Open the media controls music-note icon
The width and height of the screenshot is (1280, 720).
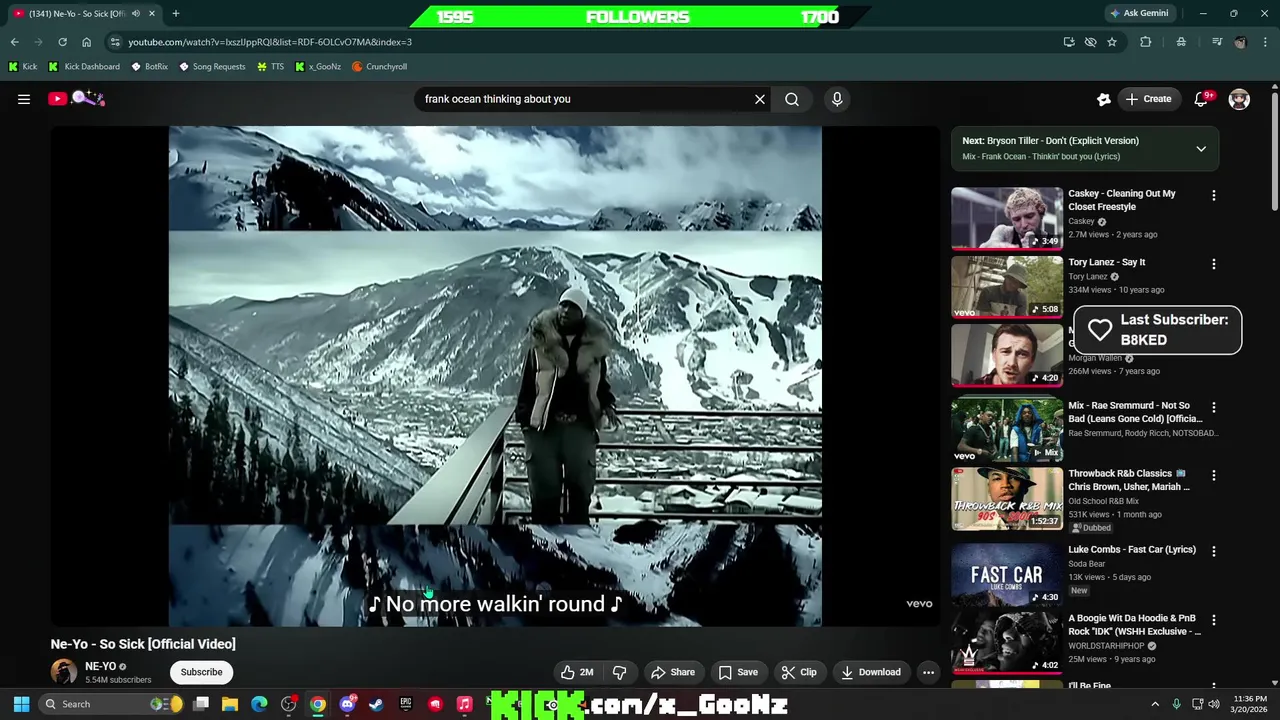point(1216,42)
